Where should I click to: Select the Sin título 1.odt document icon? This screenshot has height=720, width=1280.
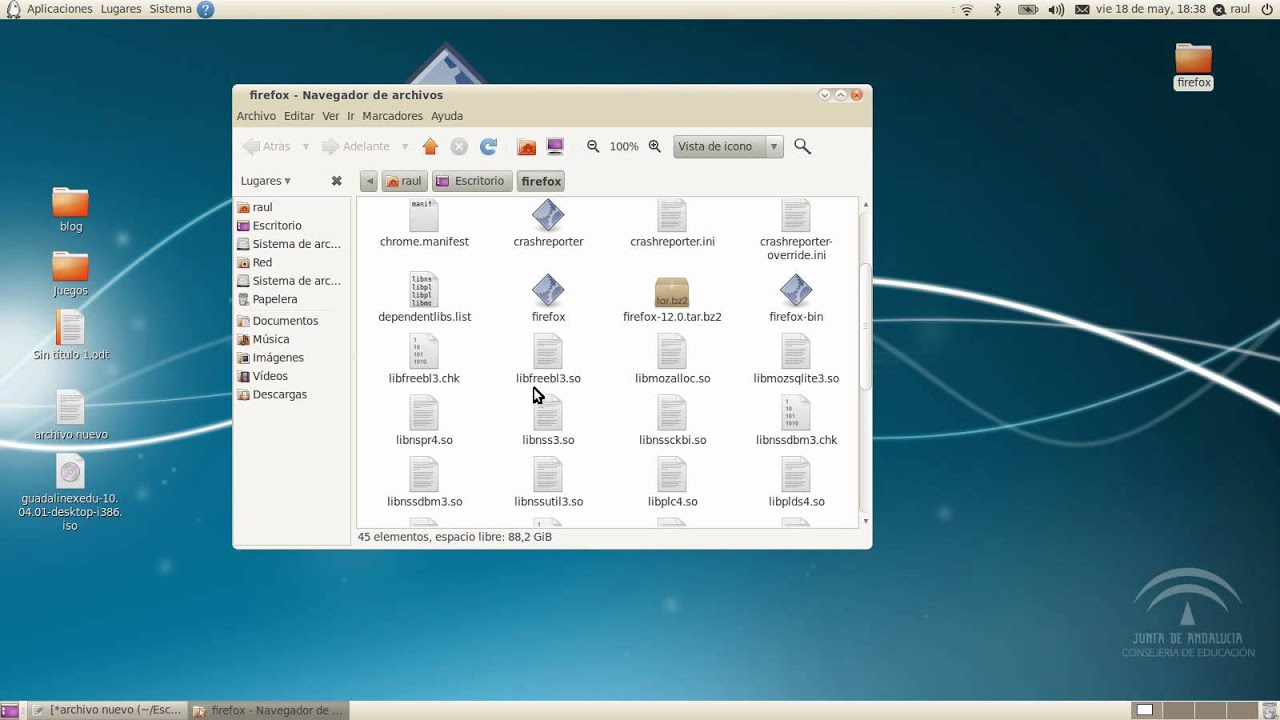click(70, 328)
